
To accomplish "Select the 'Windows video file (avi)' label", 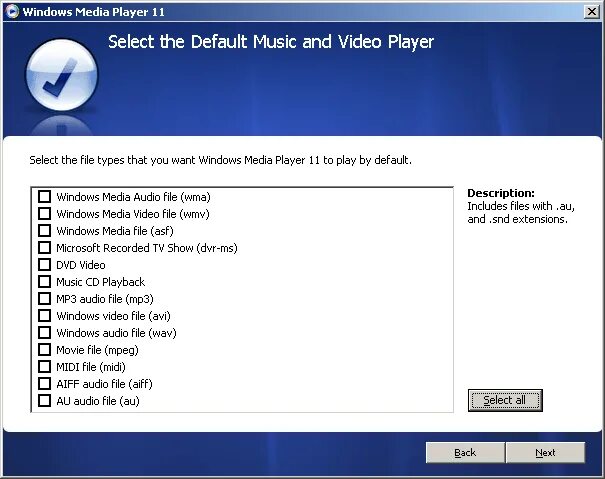I will (113, 316).
